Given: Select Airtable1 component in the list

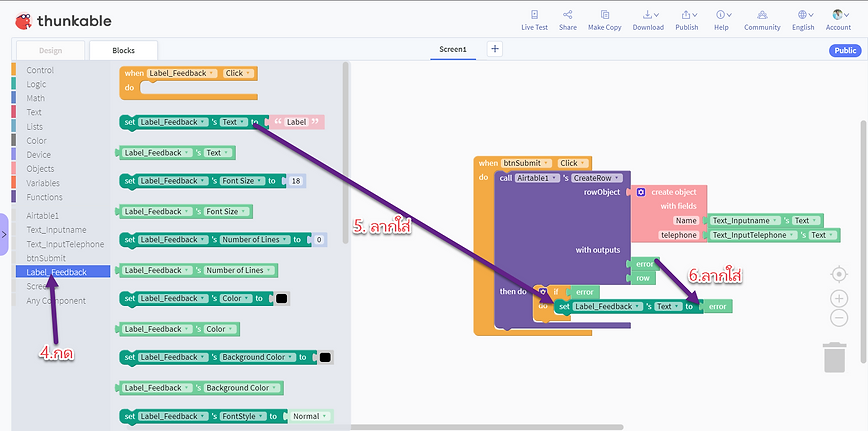Looking at the screenshot, I should [42, 216].
